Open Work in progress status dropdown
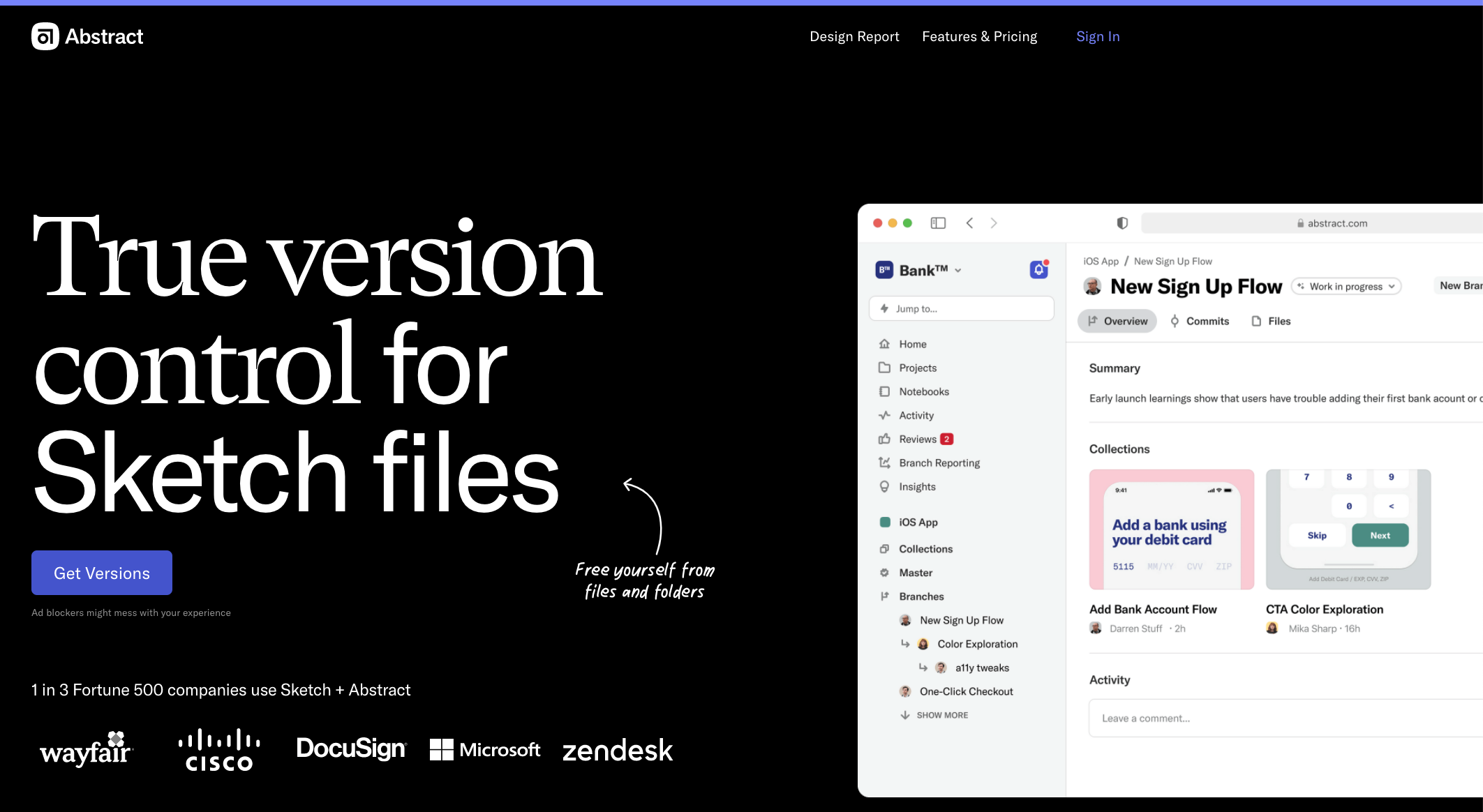The image size is (1483, 812). (1346, 286)
